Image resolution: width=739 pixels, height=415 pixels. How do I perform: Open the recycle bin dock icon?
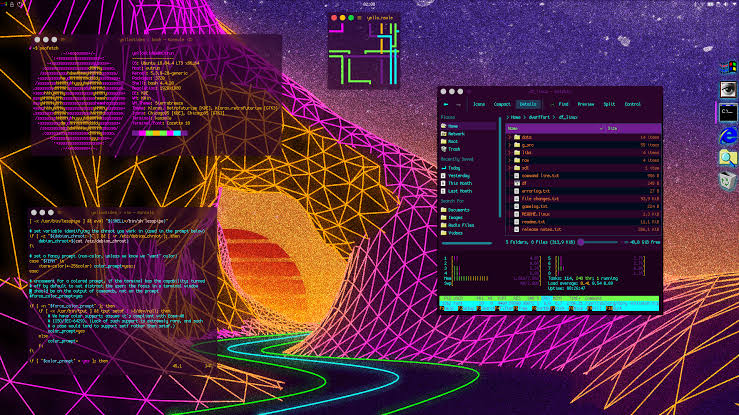pos(728,181)
